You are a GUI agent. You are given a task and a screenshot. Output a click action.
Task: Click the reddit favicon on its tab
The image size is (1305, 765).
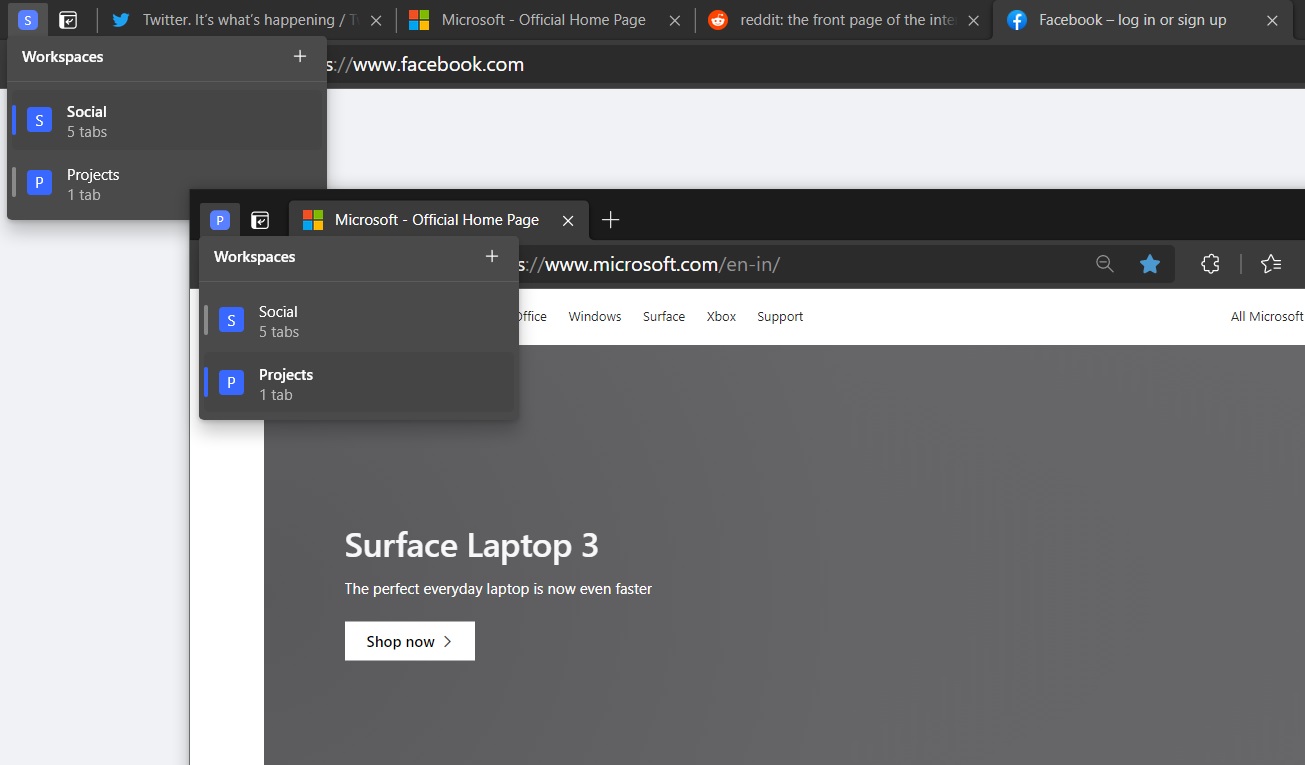[x=716, y=19]
